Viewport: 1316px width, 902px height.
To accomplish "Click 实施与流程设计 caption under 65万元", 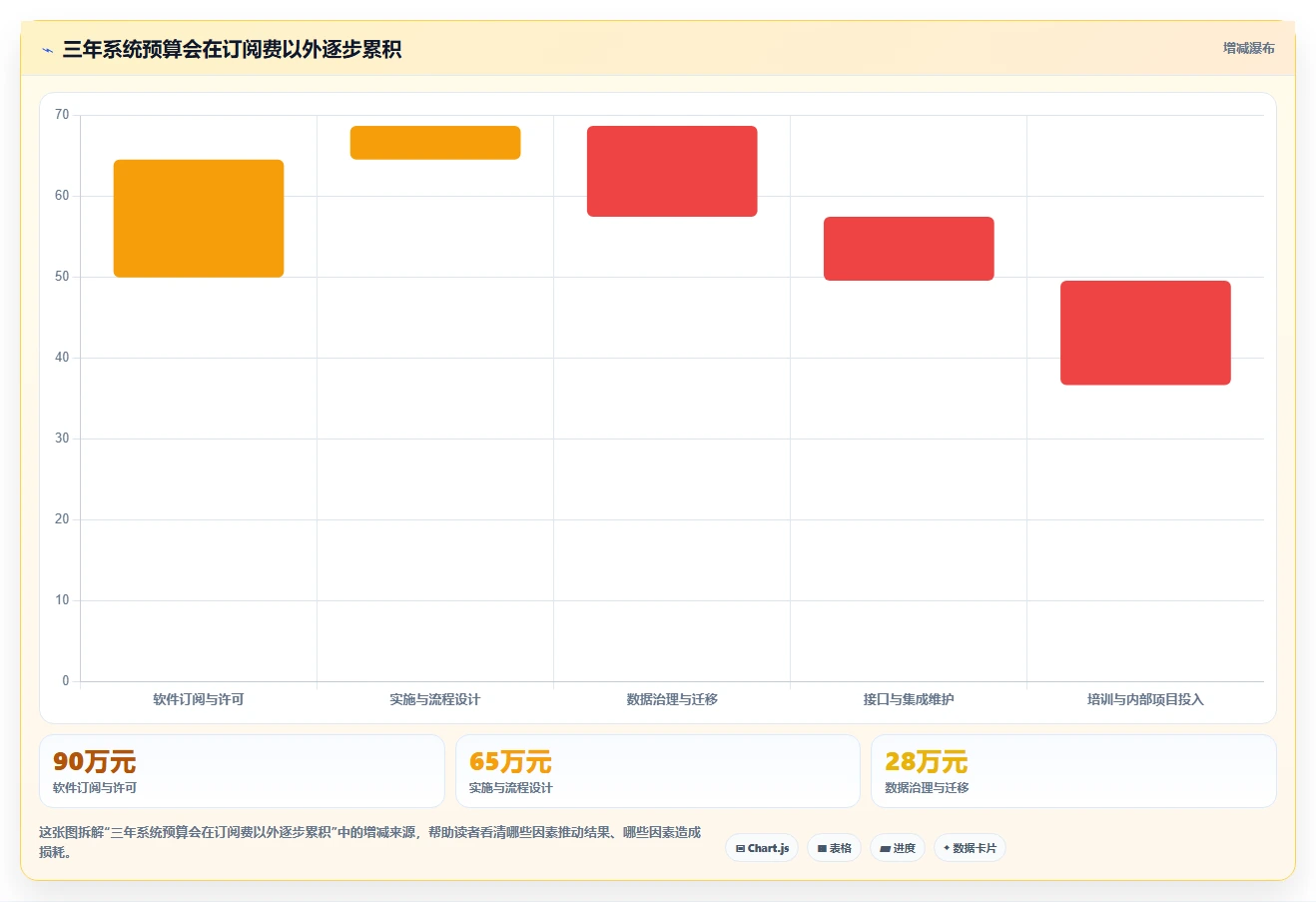I will (x=511, y=788).
